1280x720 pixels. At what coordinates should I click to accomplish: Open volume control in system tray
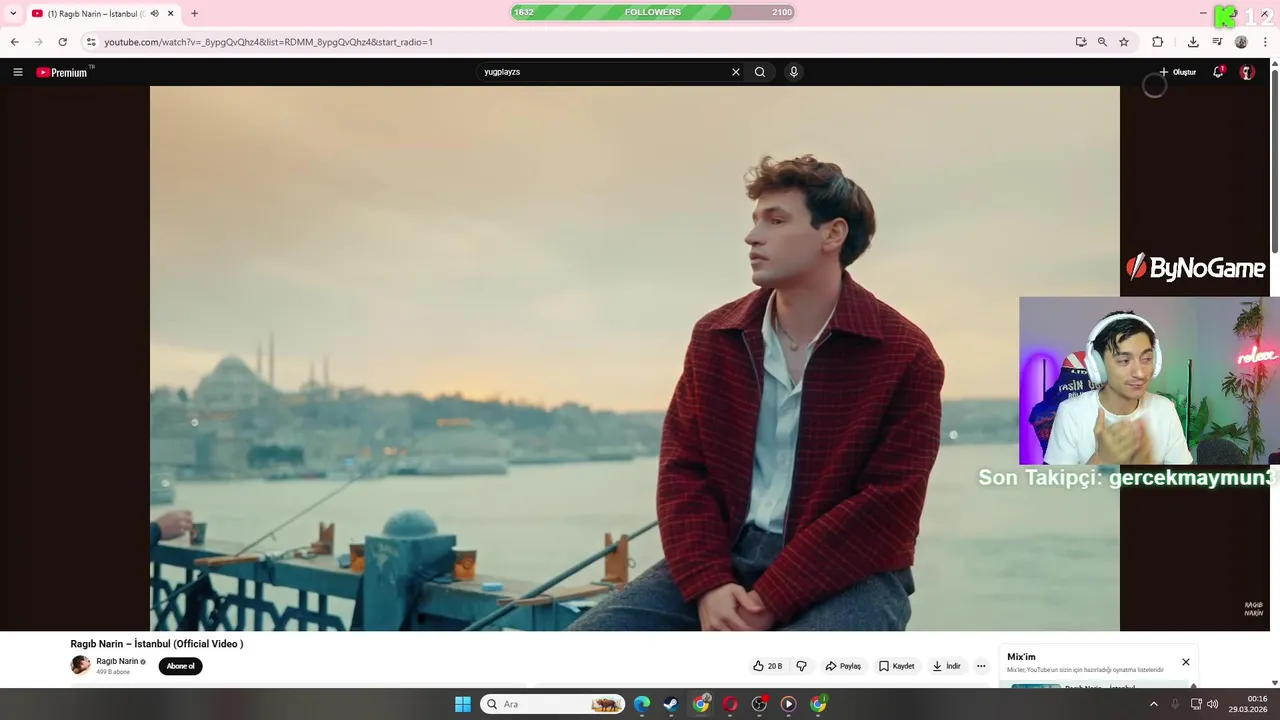(x=1212, y=704)
